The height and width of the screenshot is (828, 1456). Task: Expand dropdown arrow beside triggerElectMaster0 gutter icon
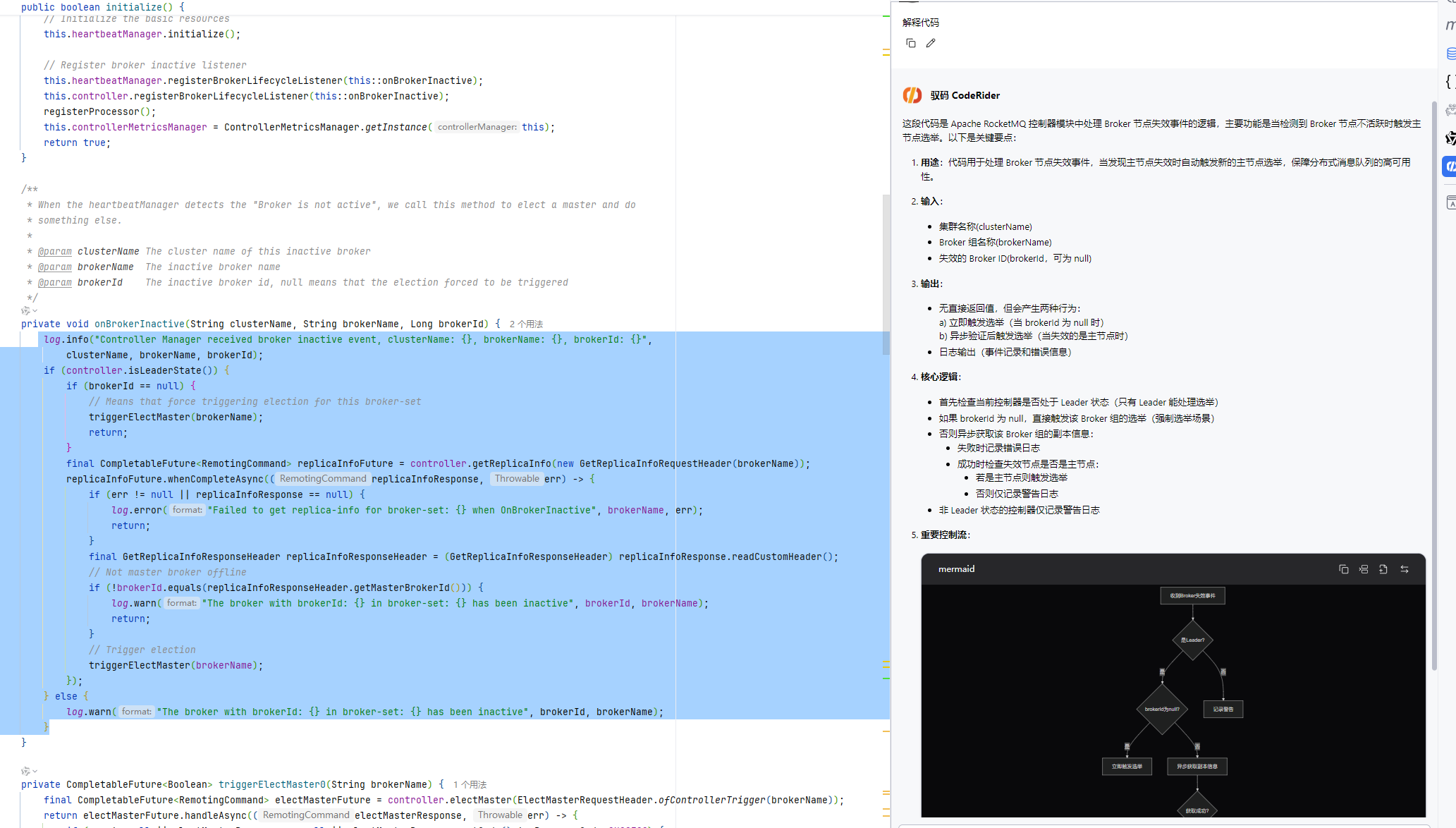[x=35, y=771]
